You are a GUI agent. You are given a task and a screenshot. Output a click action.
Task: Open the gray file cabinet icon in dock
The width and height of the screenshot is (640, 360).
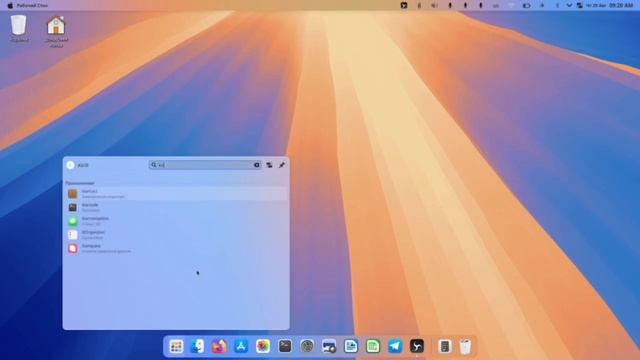click(444, 347)
